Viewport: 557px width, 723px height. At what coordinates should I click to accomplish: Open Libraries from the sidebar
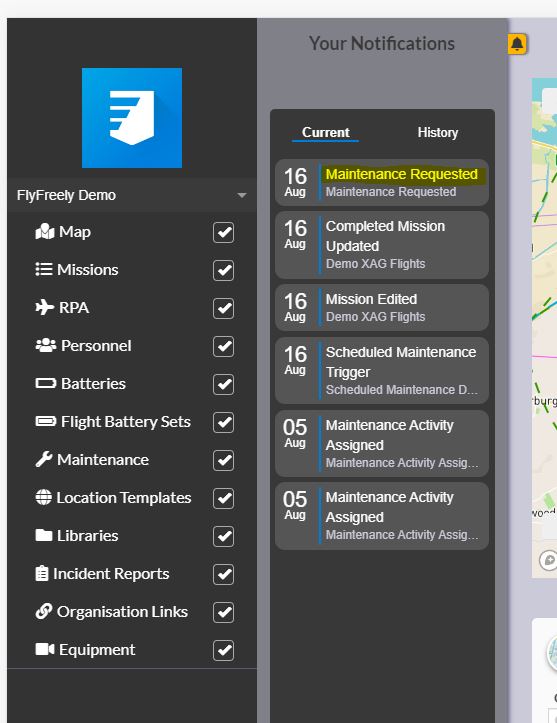(x=77, y=535)
